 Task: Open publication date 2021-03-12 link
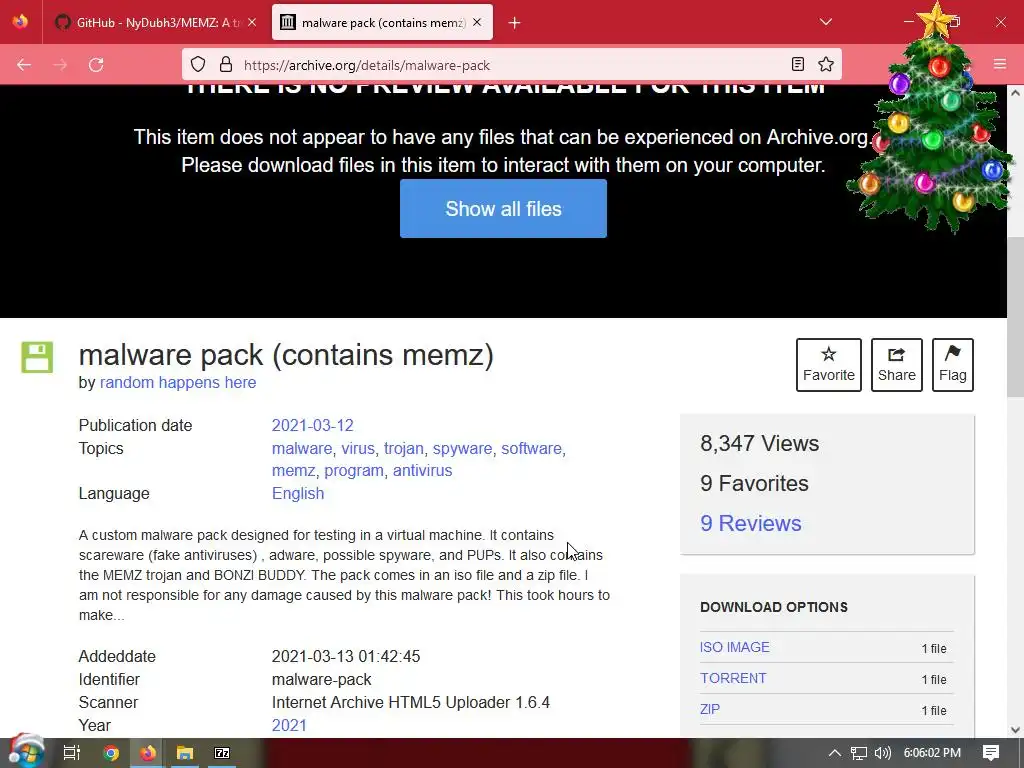point(312,425)
